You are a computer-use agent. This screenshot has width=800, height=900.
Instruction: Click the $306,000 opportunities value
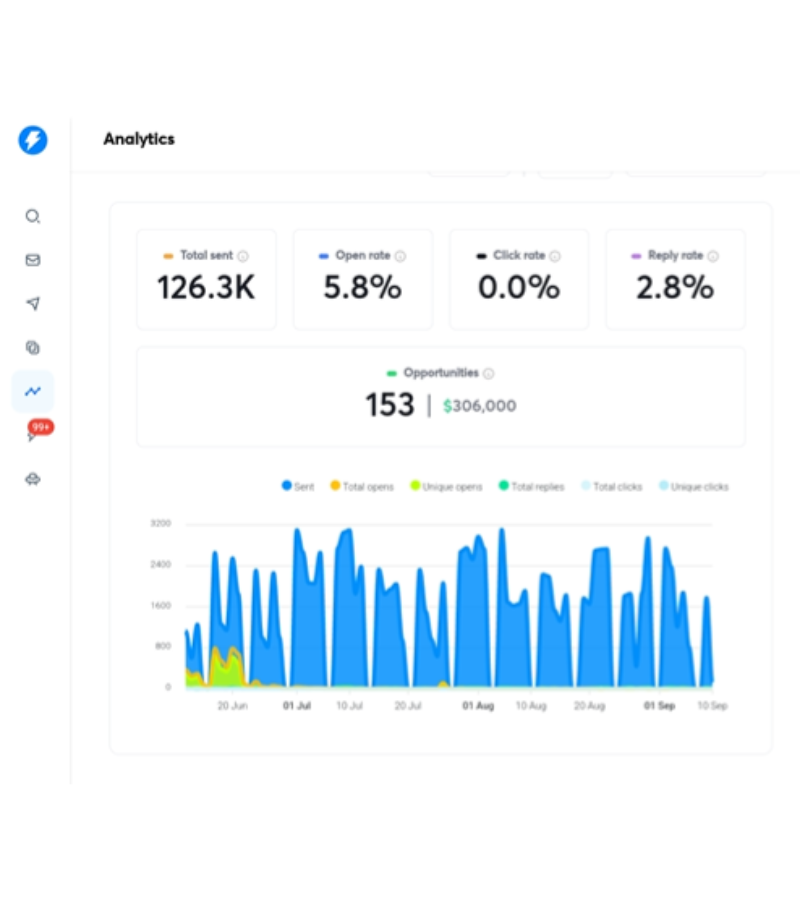pos(480,406)
